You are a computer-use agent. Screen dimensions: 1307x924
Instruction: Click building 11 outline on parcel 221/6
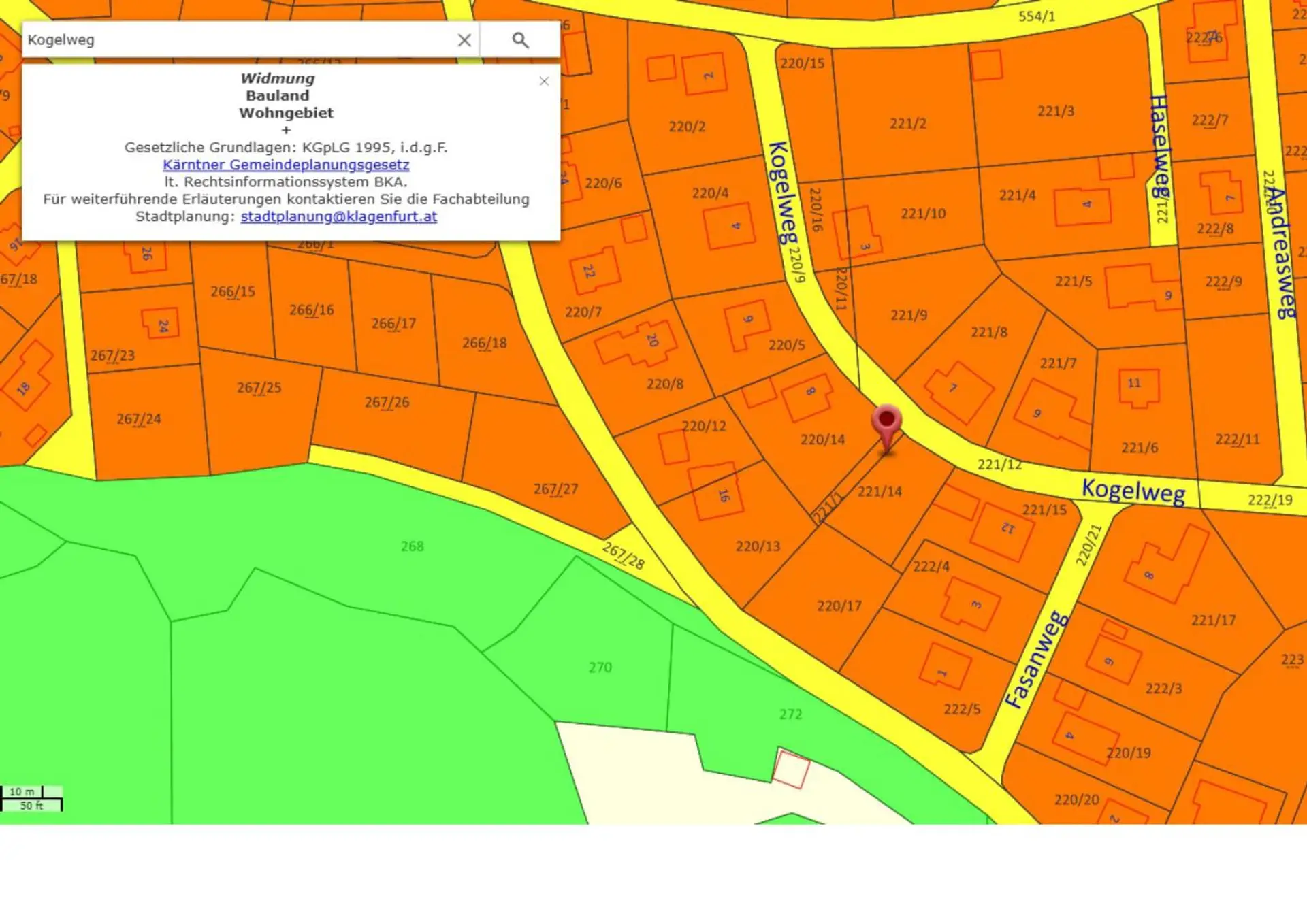1138,387
